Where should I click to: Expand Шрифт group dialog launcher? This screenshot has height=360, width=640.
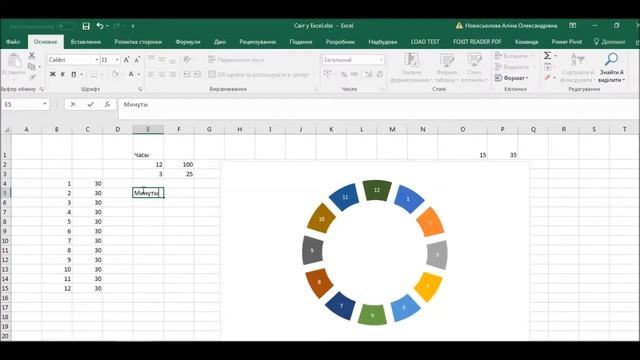140,89
